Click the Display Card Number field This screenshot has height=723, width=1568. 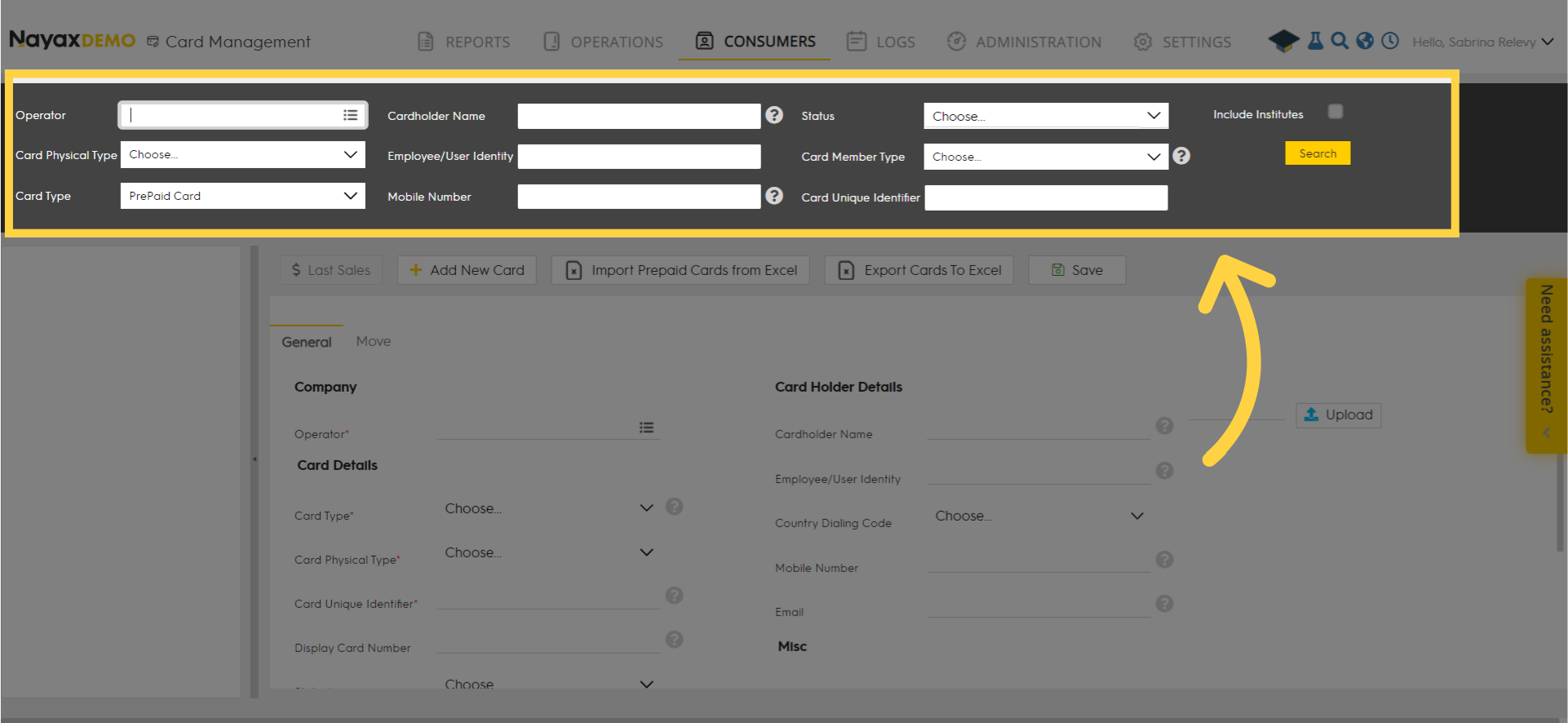(548, 642)
